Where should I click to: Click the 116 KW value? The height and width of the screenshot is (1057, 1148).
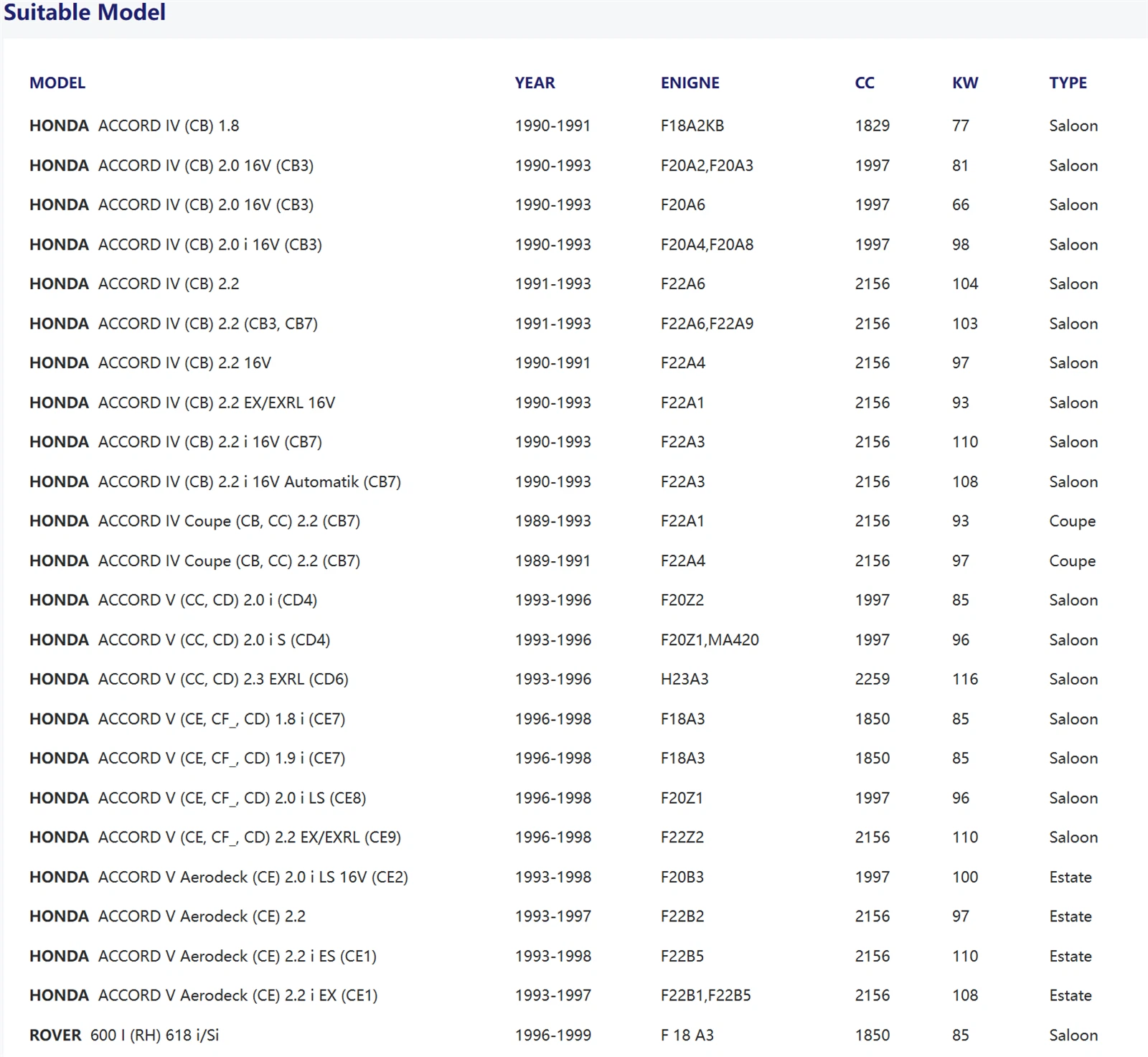pos(965,679)
